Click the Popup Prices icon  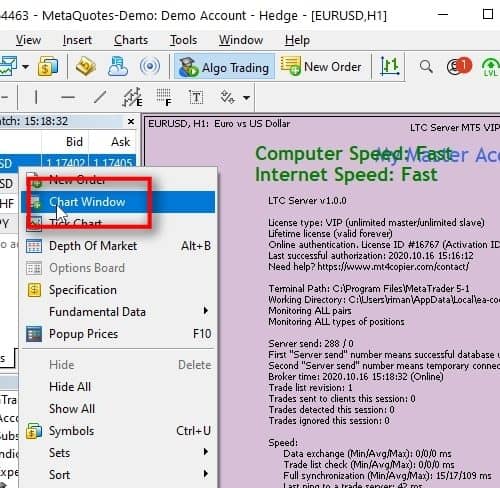[34, 334]
